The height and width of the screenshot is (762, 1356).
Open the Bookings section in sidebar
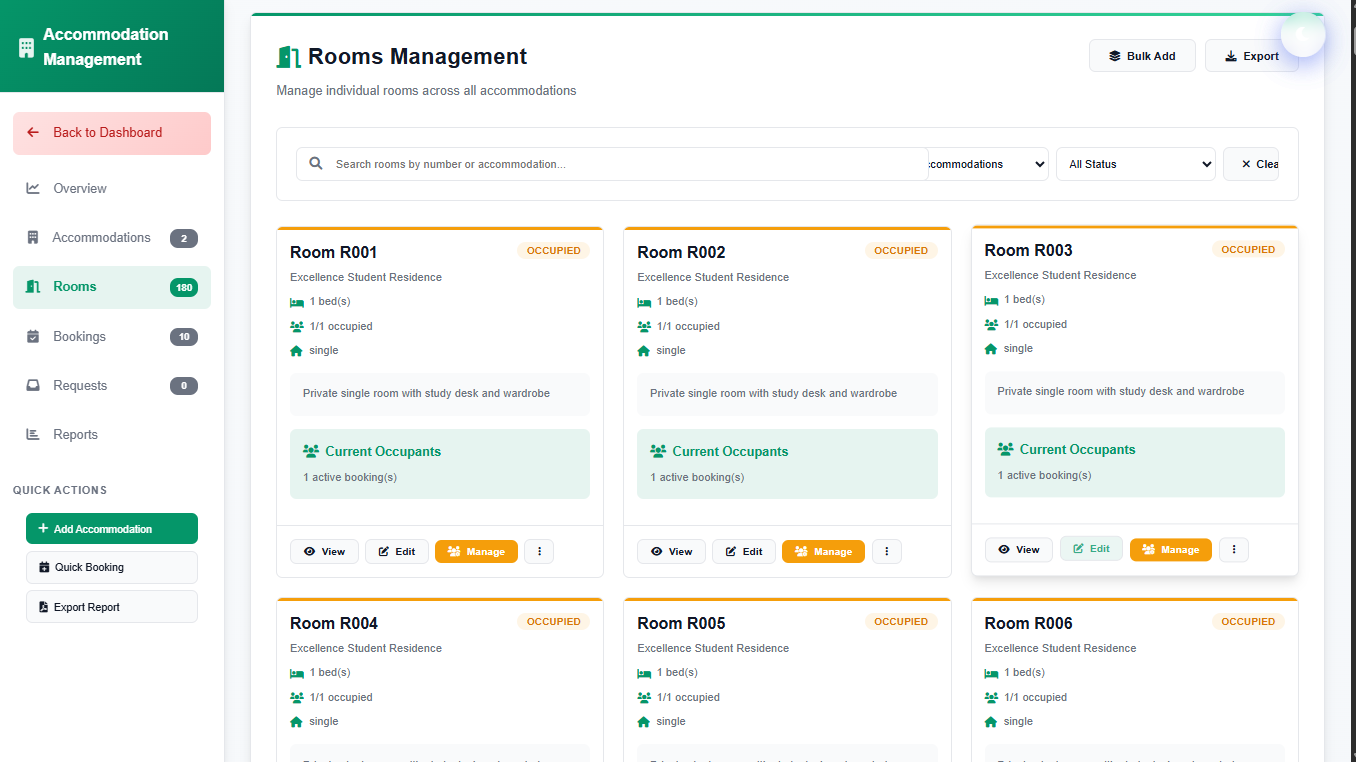[x=79, y=337]
